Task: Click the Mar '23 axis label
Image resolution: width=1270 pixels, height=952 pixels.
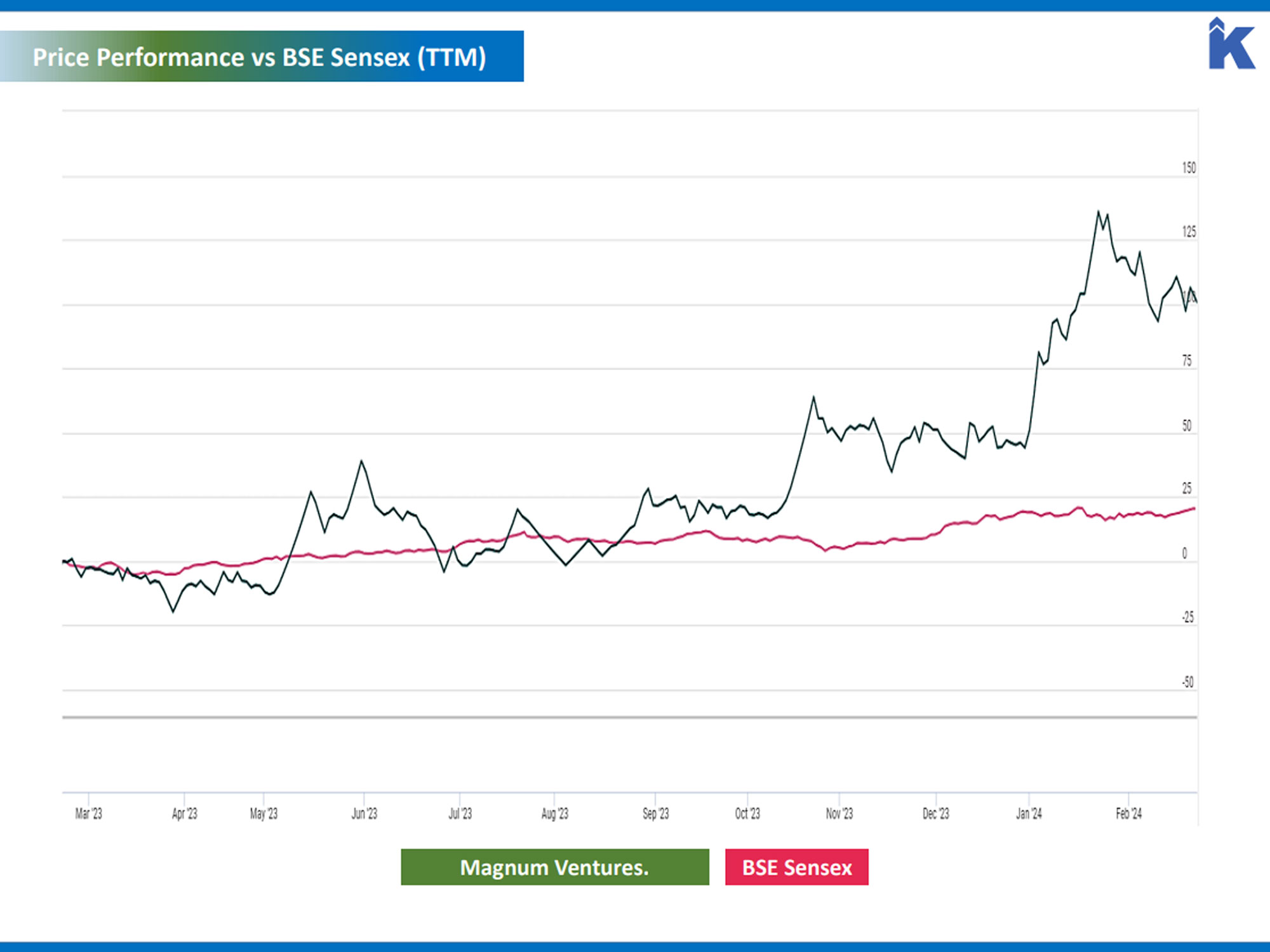Action: pos(88,814)
